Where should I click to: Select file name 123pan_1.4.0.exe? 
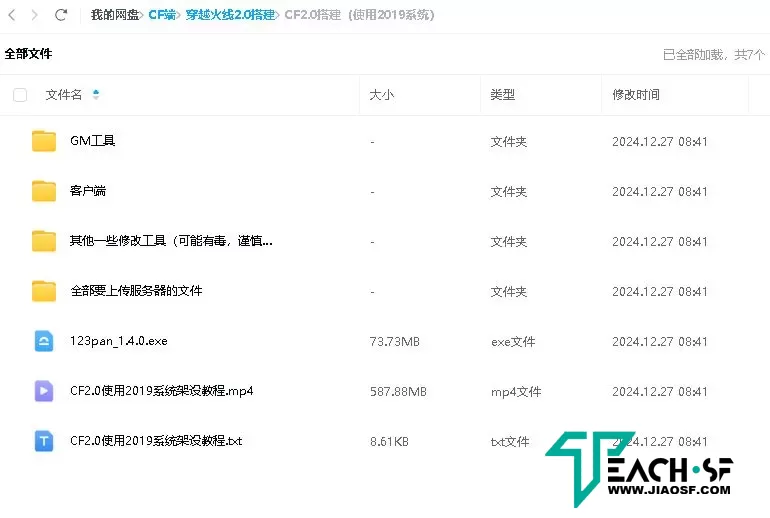(119, 341)
